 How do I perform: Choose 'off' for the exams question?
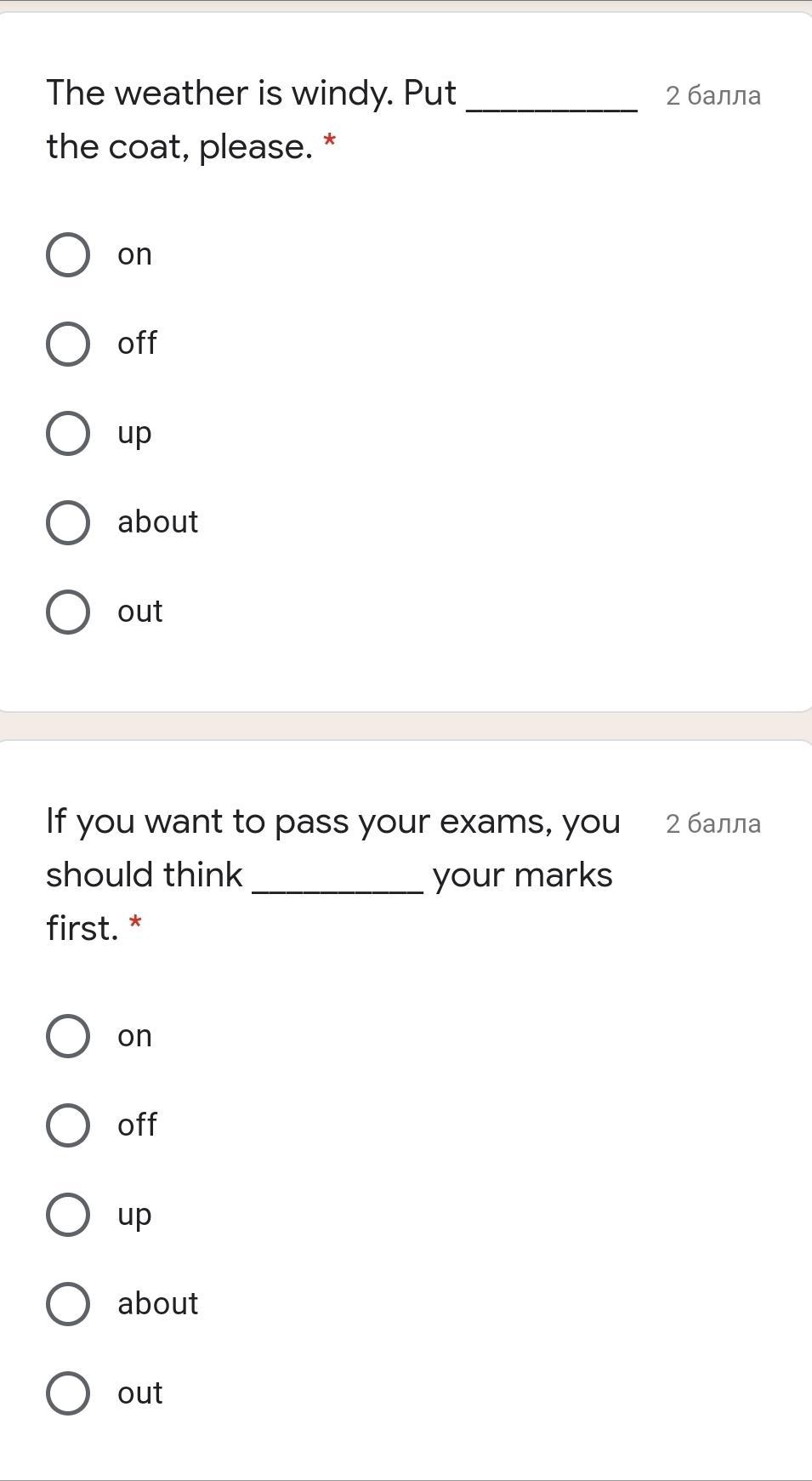(x=68, y=1125)
